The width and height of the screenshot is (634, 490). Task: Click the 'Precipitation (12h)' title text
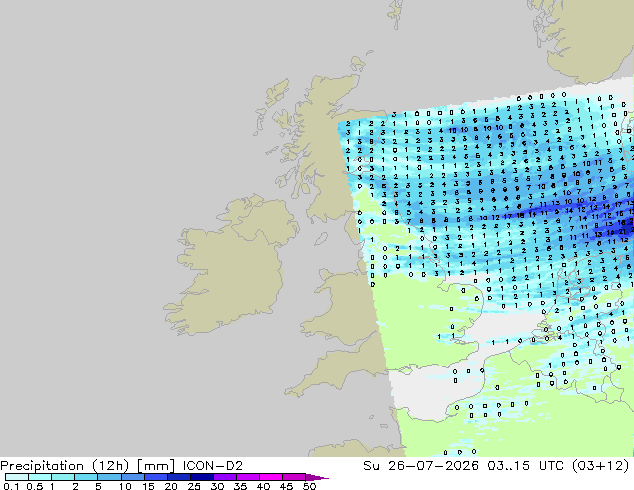coord(65,466)
